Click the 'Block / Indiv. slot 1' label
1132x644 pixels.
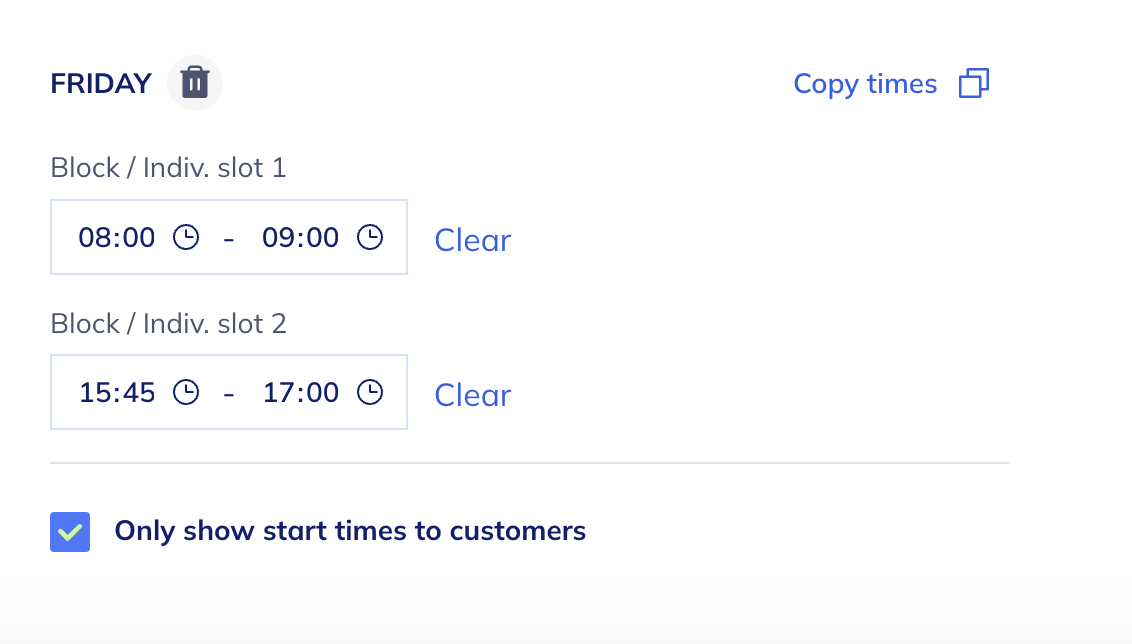click(x=168, y=168)
